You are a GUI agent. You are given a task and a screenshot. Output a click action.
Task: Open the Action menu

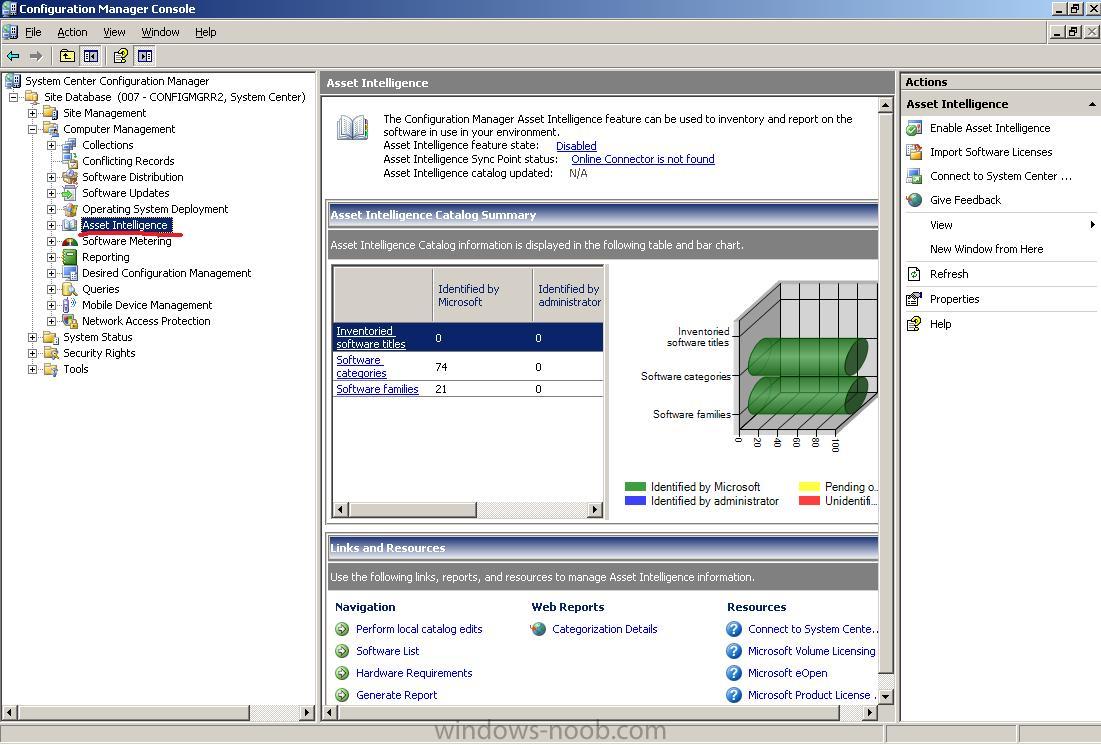(x=72, y=32)
